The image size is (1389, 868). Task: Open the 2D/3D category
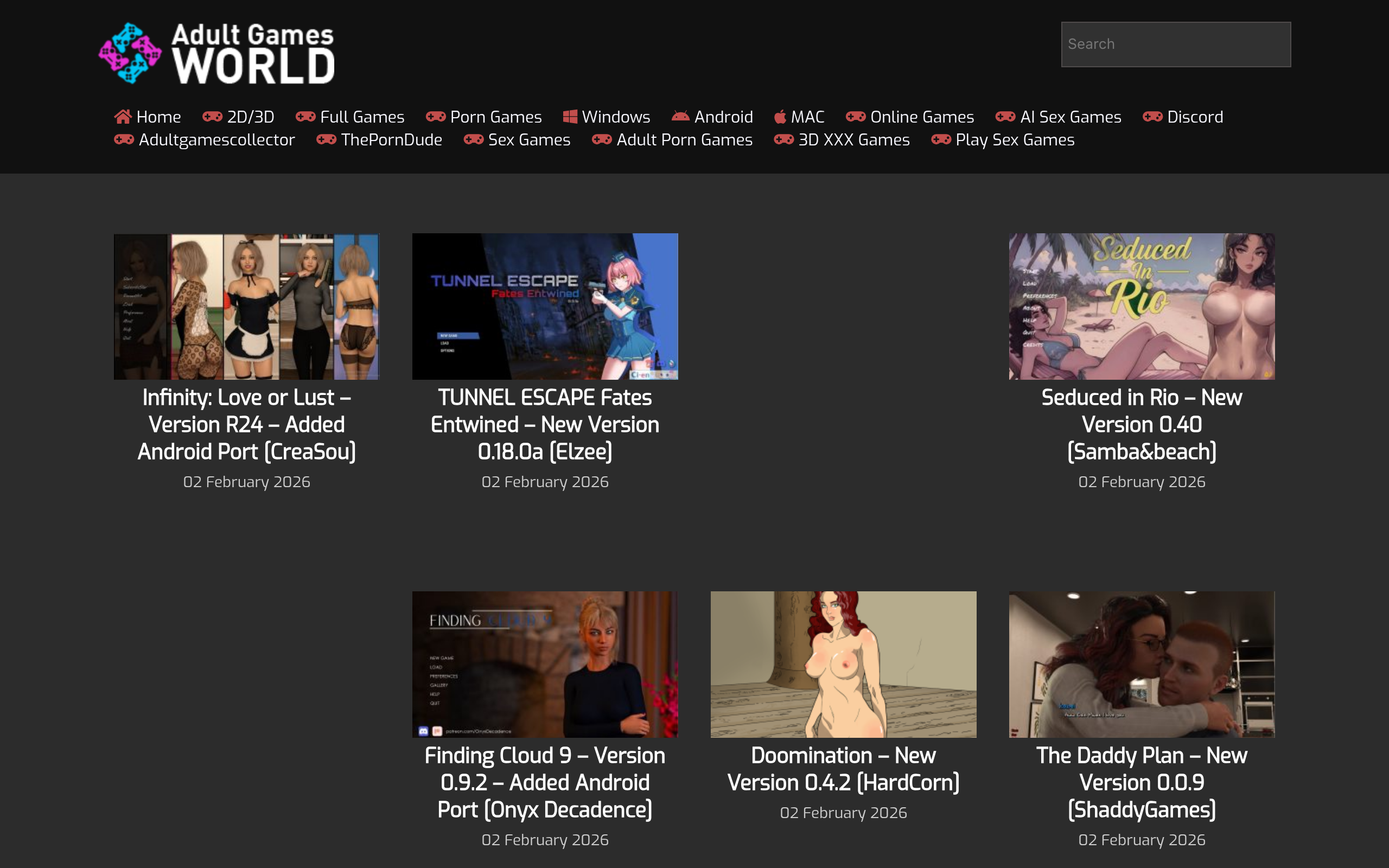(251, 117)
